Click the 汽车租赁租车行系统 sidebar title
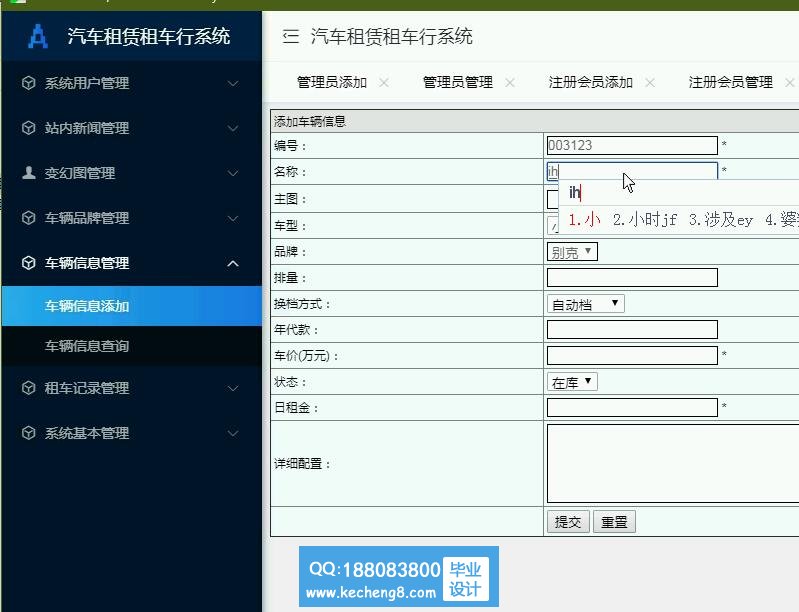This screenshot has width=799, height=612. click(149, 37)
